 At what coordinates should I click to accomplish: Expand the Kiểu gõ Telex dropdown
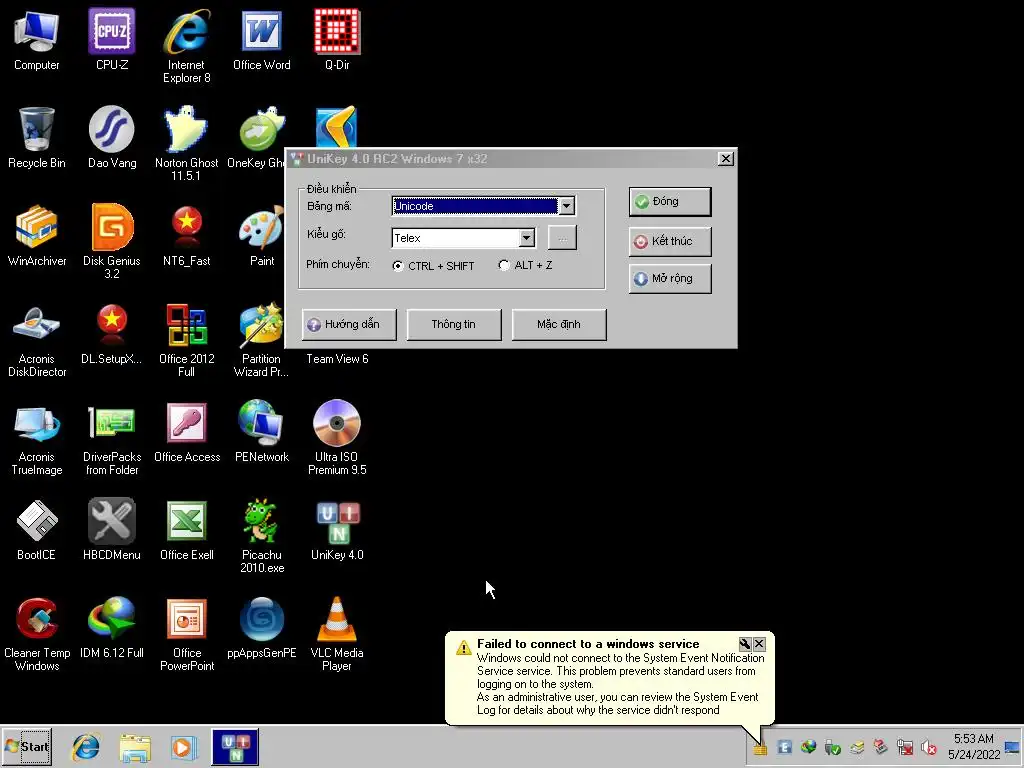(x=527, y=238)
